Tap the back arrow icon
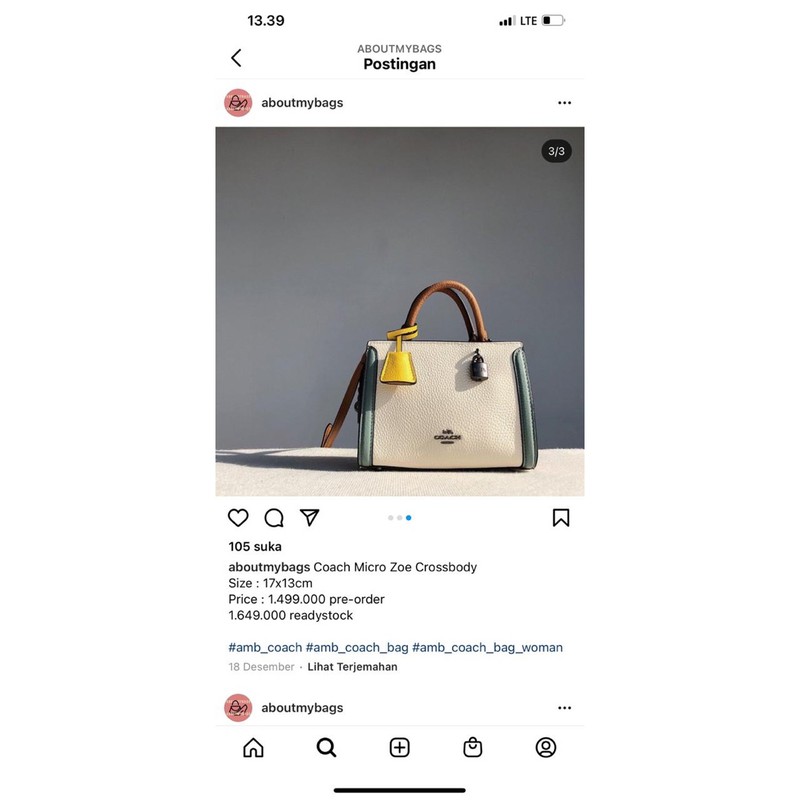Image resolution: width=800 pixels, height=800 pixels. pos(236,58)
